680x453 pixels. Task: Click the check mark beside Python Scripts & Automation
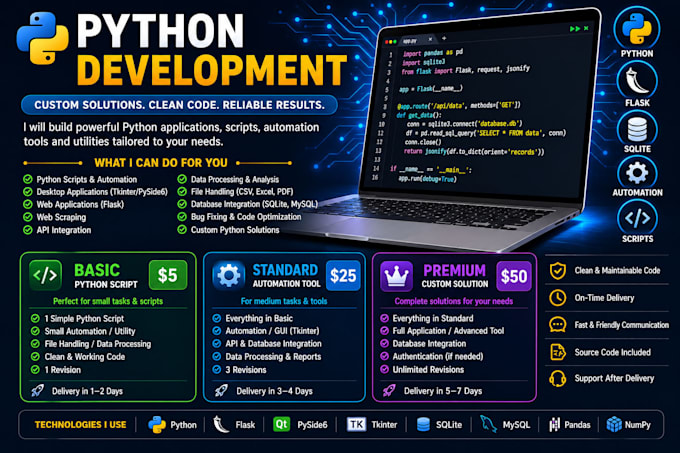28,179
